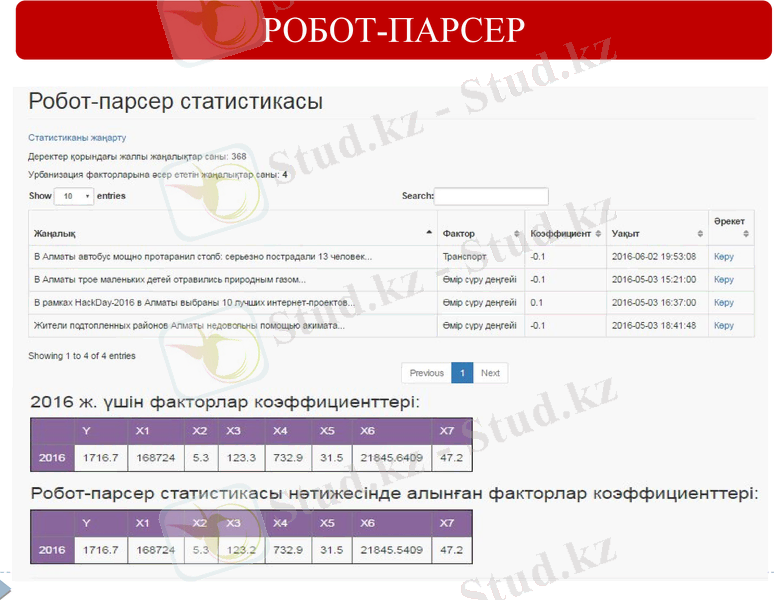
Task: Click X1 value '168724' in first table
Action: click(155, 457)
